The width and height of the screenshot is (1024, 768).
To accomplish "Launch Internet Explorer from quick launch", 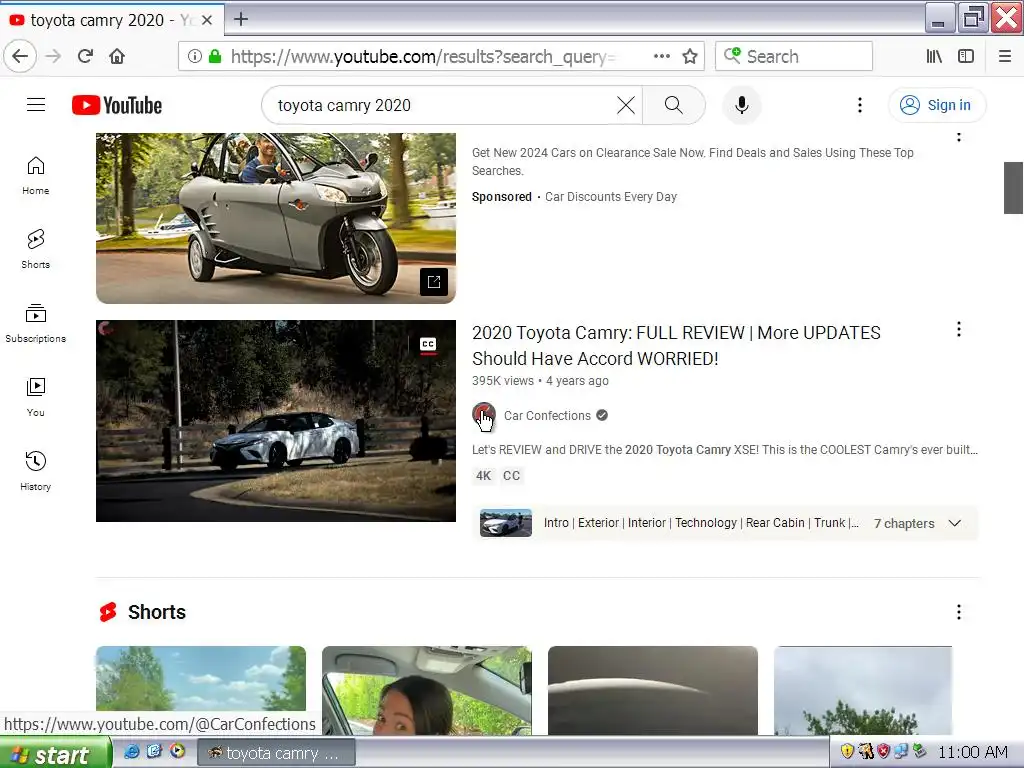I will 132,752.
